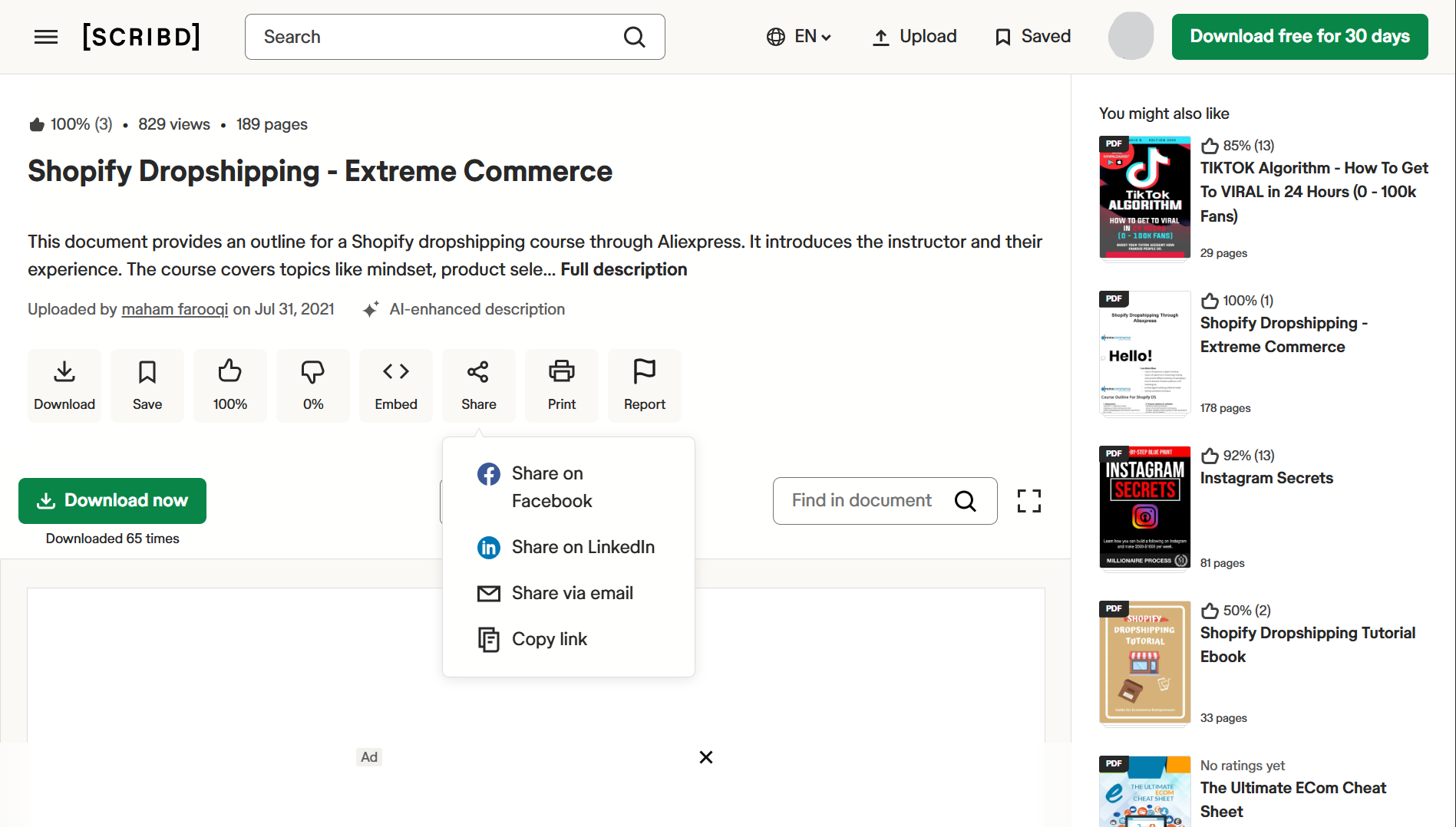Save document with the bookmark icon
This screenshot has width=1456, height=827.
click(x=147, y=385)
